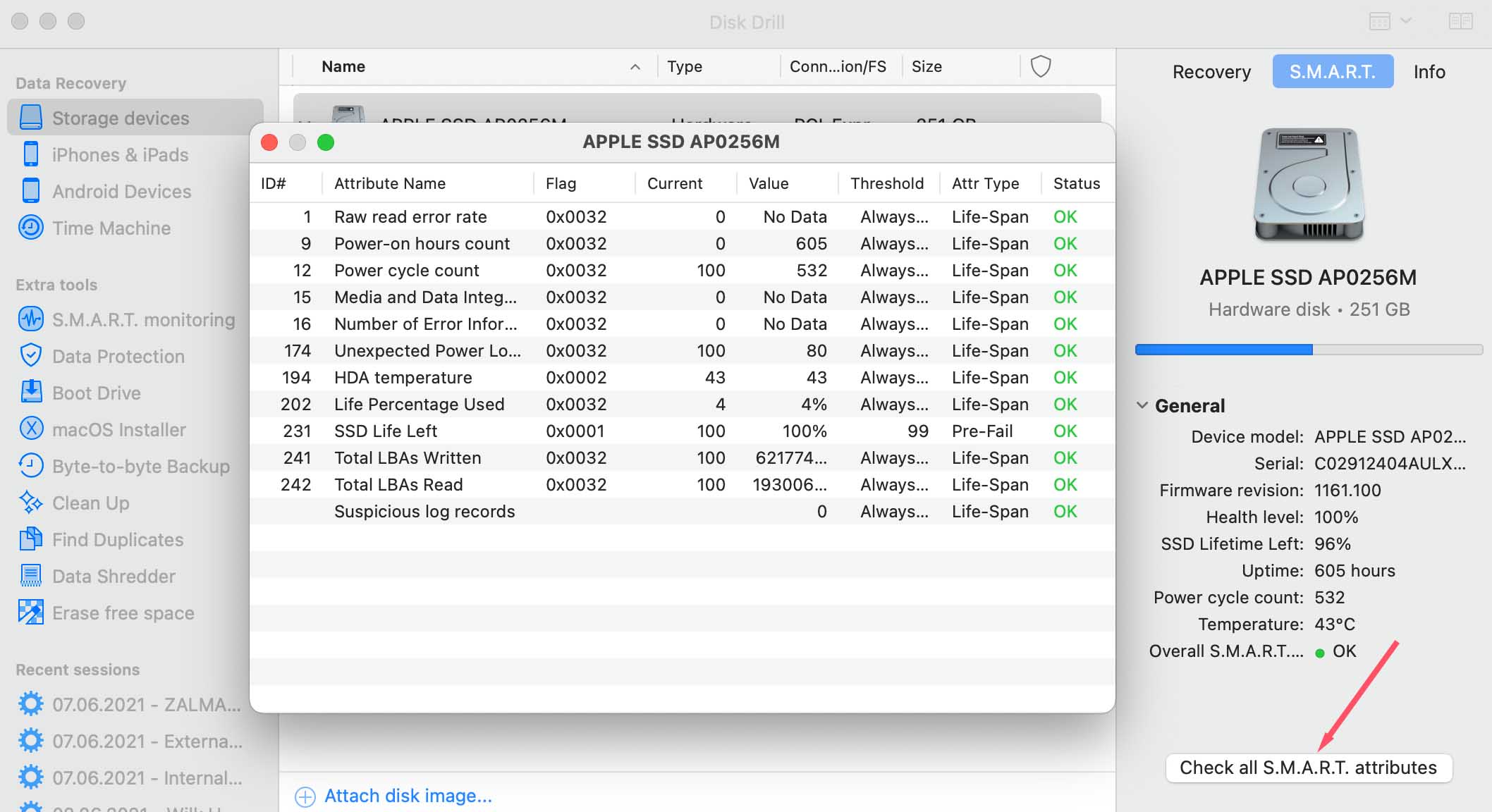Select Power cycle count row
This screenshot has width=1492, height=812.
pos(682,270)
